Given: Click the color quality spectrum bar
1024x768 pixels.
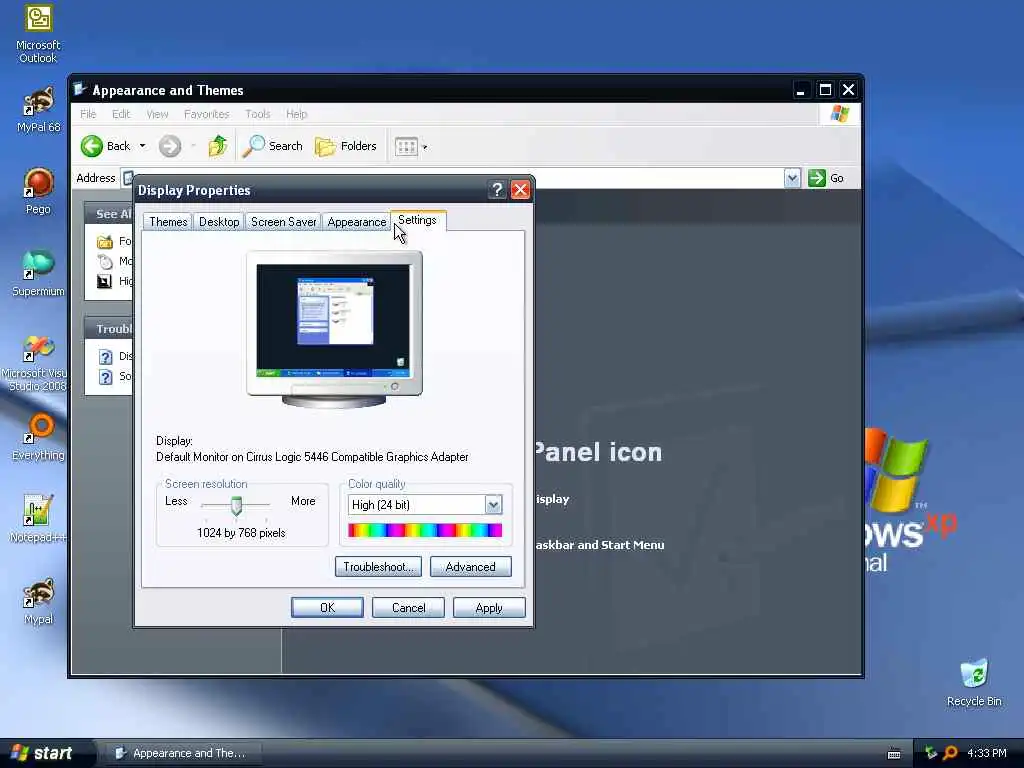Looking at the screenshot, I should (425, 530).
